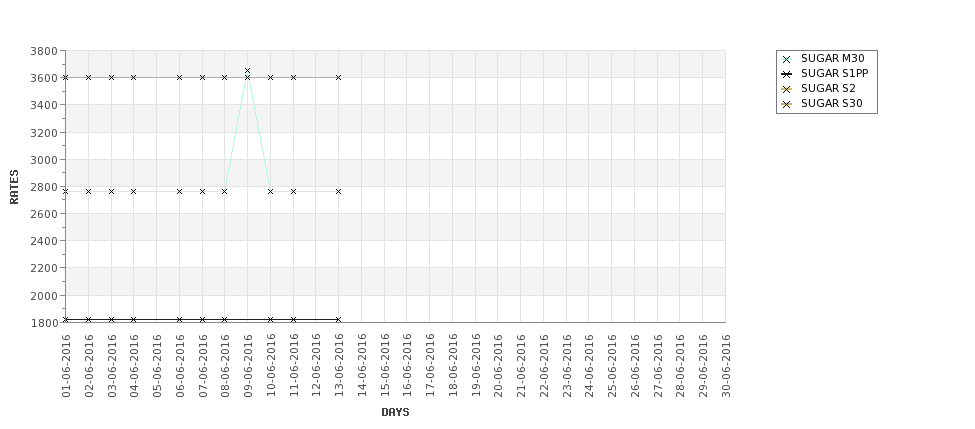This screenshot has height=429, width=975.
Task: Click the 11-06-2016 date label
Action: coord(293,366)
